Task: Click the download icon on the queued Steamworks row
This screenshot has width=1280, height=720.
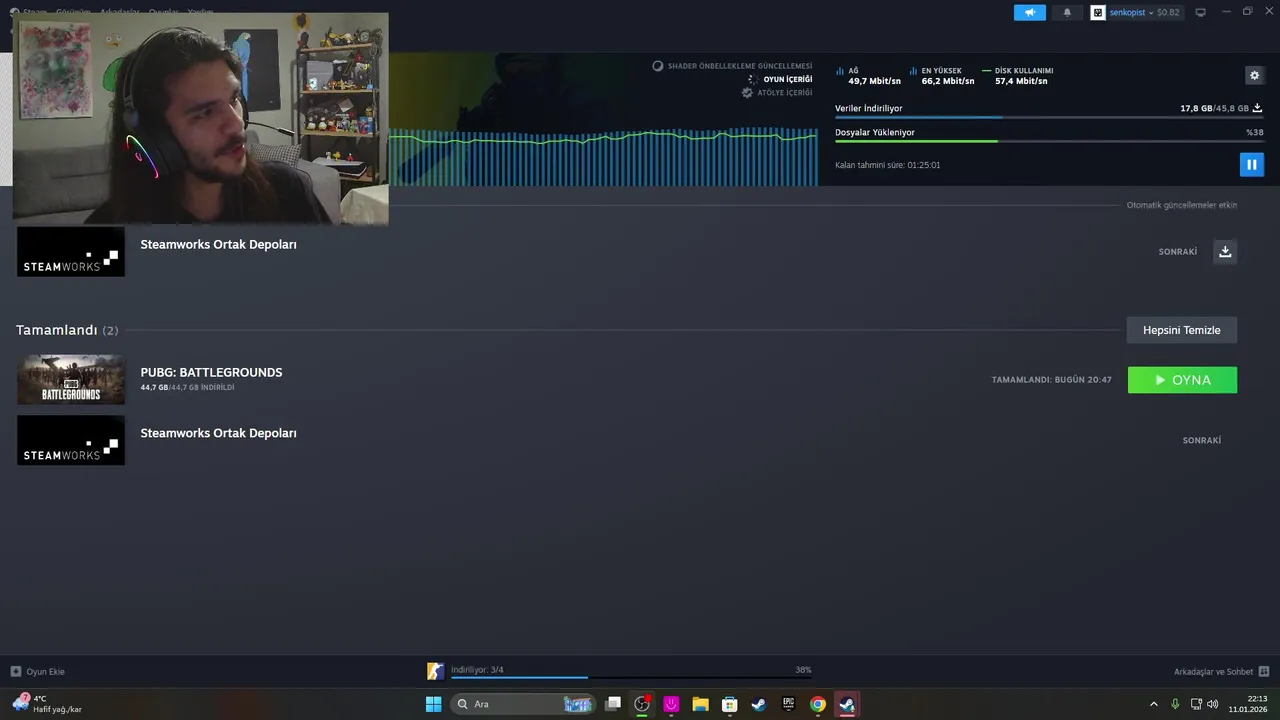Action: point(1225,251)
